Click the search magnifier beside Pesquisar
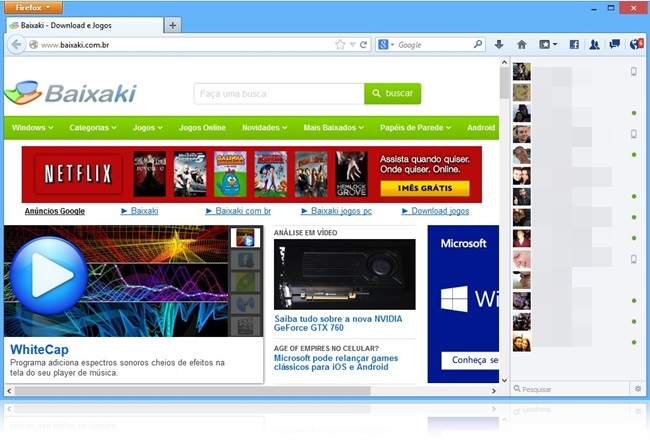This screenshot has width=650, height=440. pos(517,389)
